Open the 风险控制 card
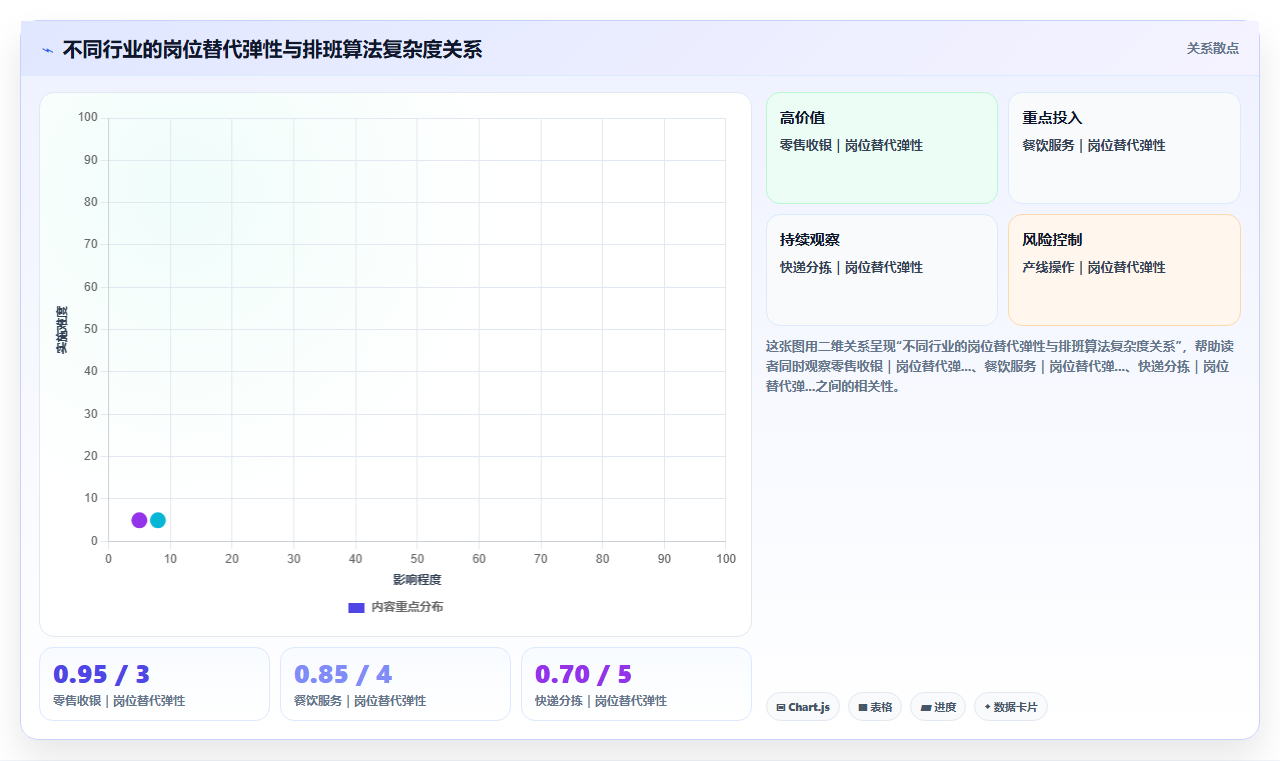This screenshot has width=1280, height=761. tap(1124, 270)
